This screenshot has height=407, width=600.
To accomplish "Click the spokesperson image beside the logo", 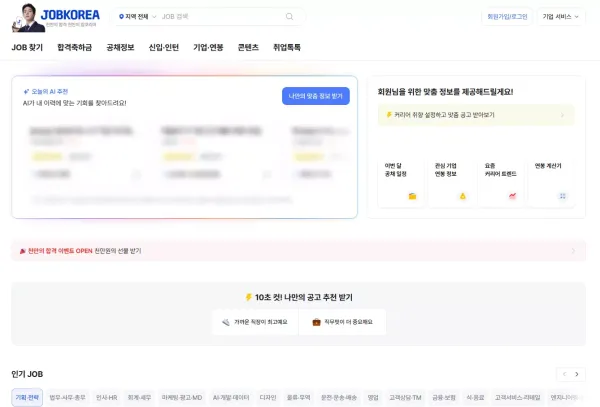I will (x=29, y=18).
